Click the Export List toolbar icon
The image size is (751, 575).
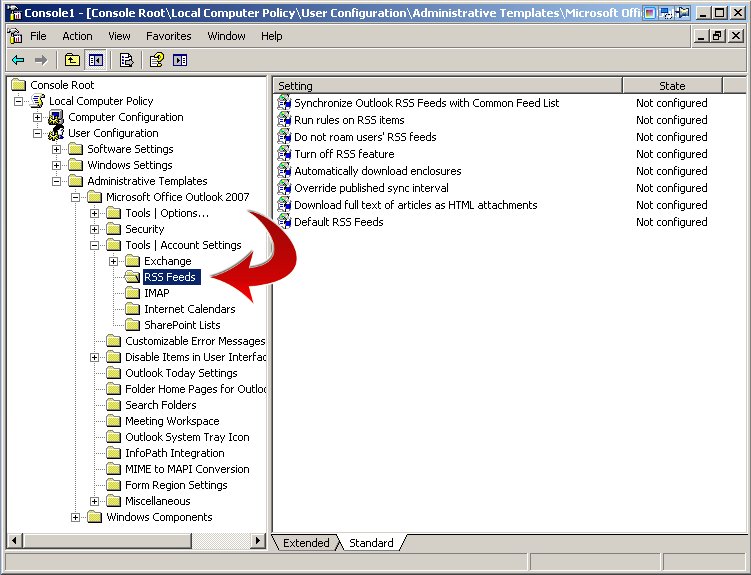[126, 60]
